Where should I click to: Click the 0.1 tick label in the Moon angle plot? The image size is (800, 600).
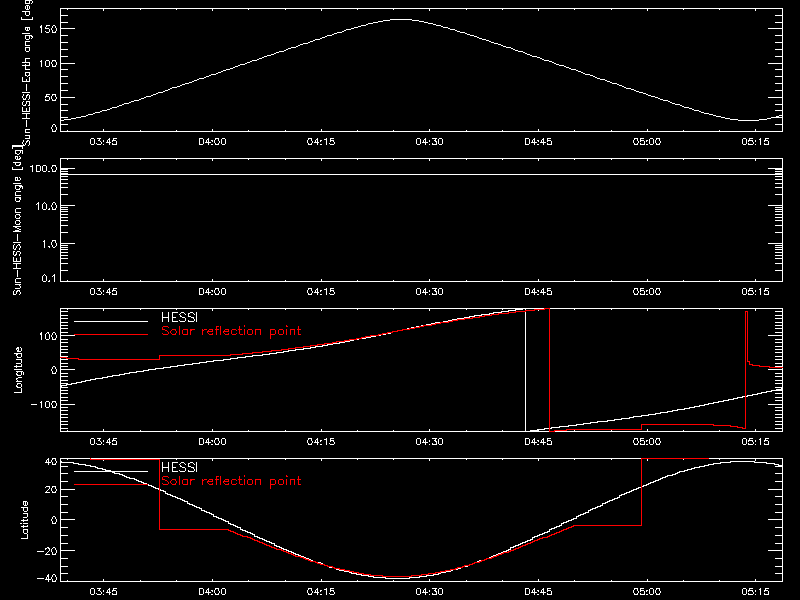(49, 278)
